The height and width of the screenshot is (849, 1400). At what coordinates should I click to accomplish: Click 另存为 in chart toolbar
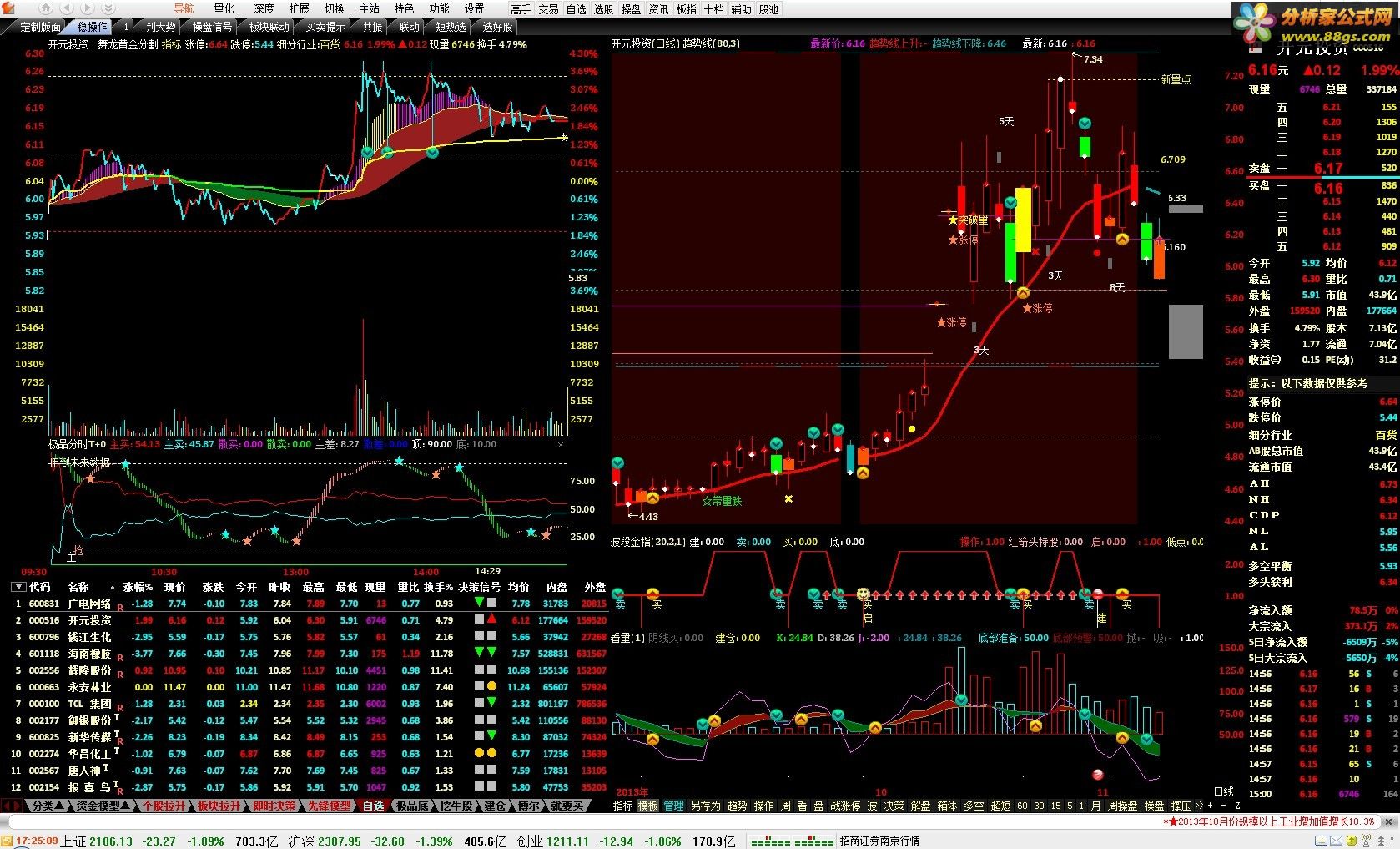coord(705,806)
